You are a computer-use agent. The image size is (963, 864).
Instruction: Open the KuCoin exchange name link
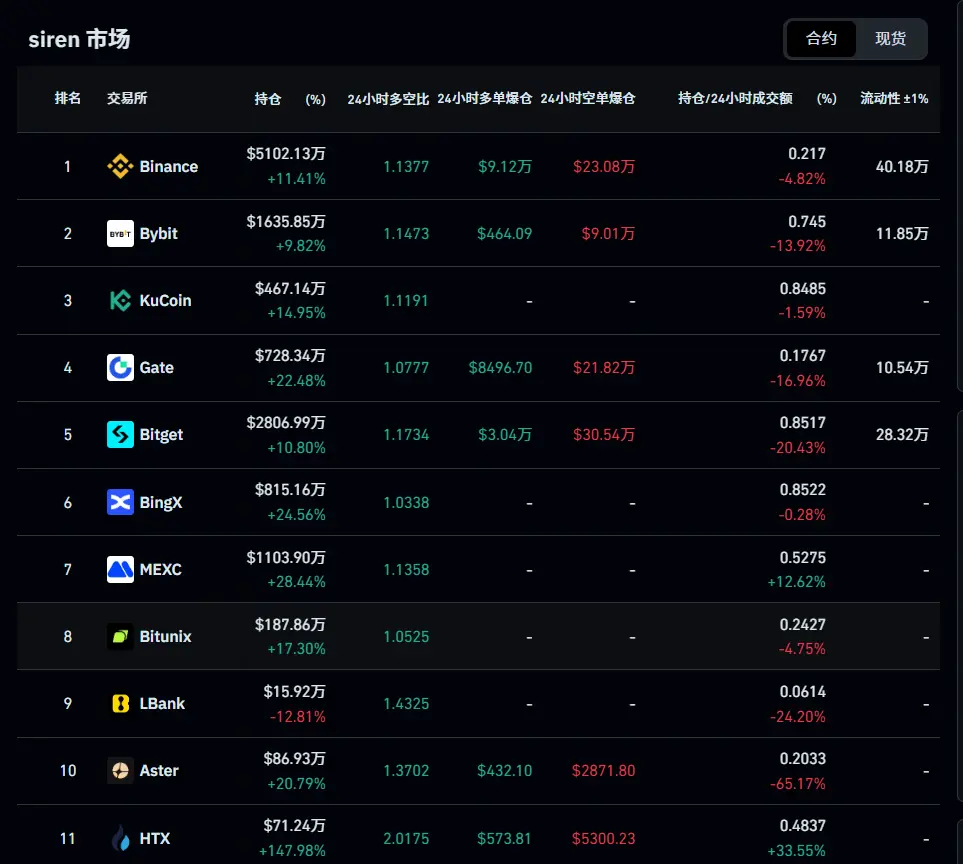(x=165, y=300)
